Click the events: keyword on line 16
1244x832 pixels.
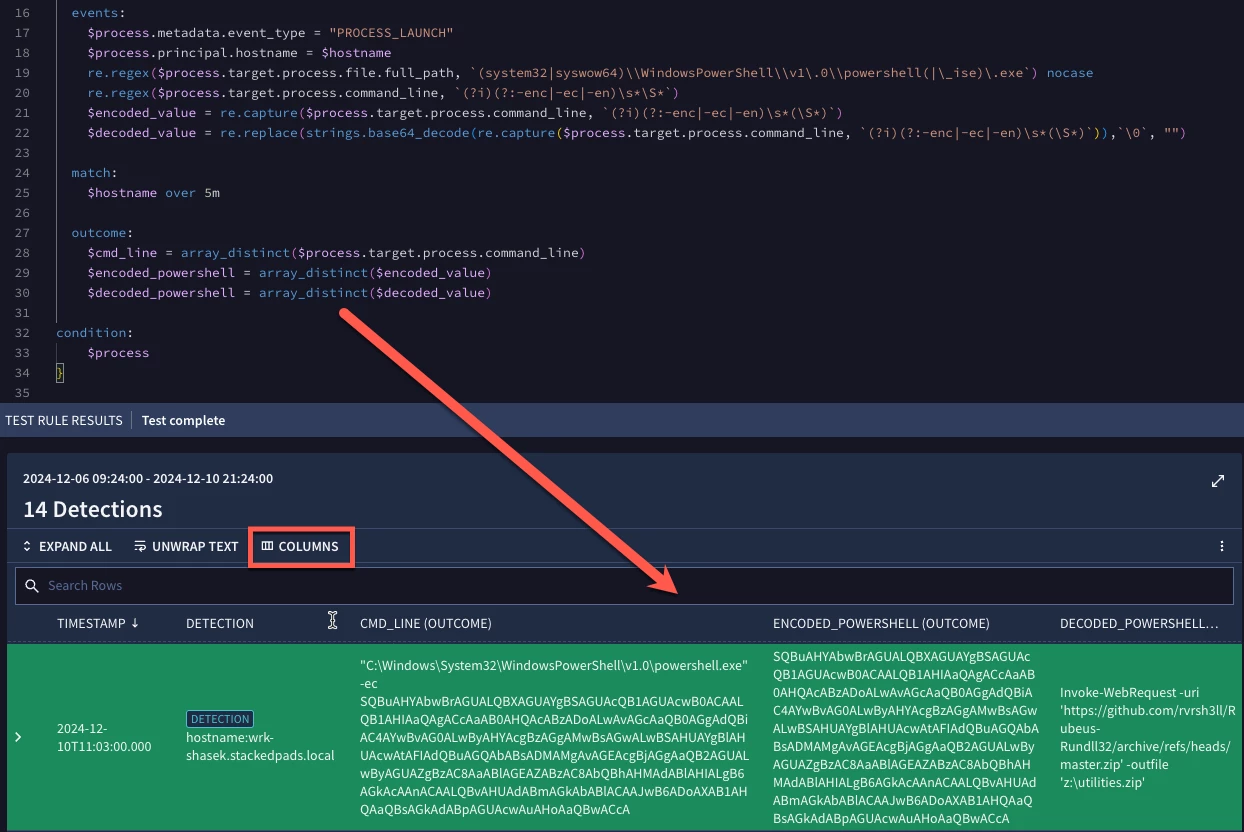pos(97,13)
